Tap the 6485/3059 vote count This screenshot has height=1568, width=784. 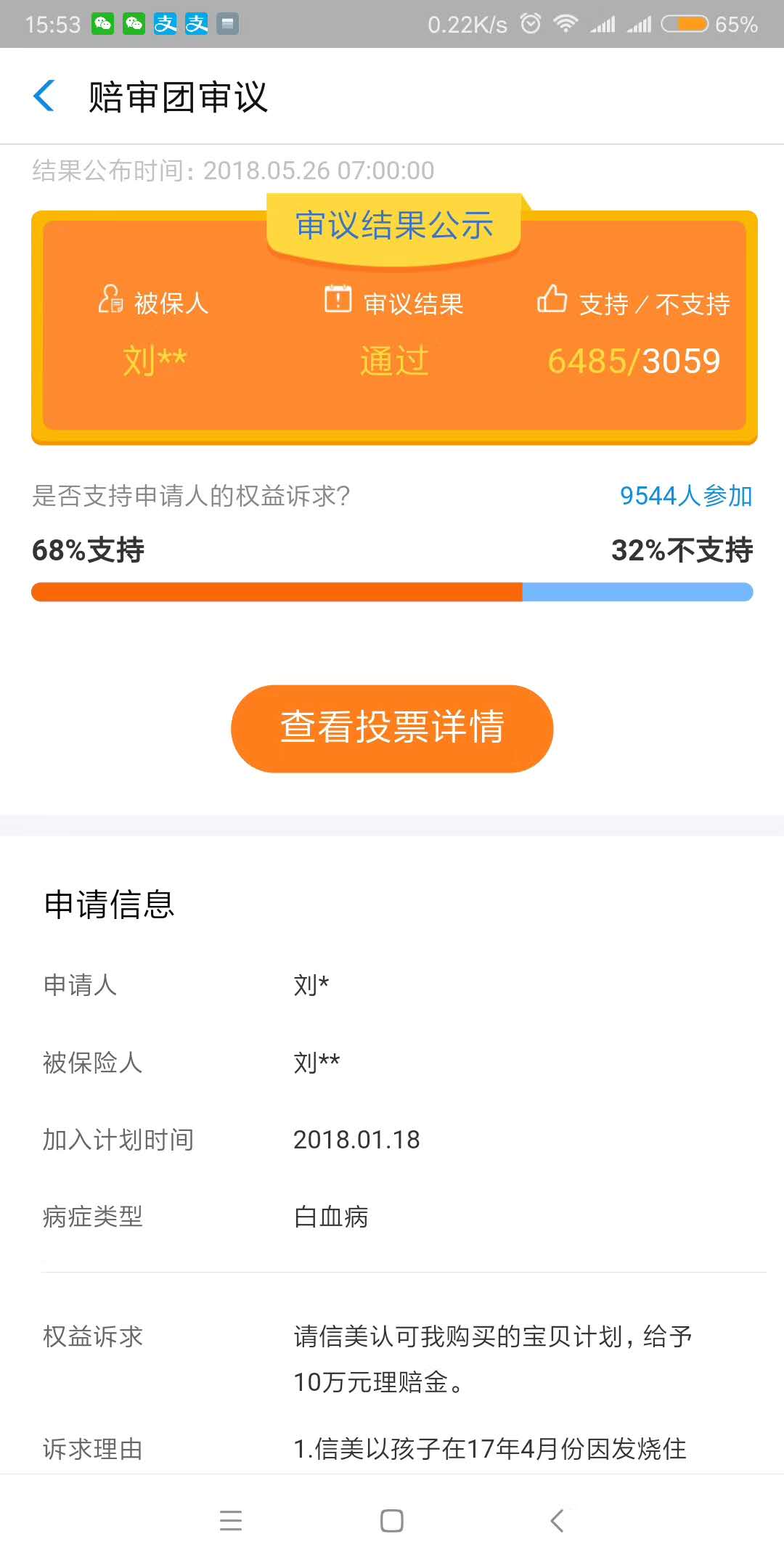click(634, 361)
